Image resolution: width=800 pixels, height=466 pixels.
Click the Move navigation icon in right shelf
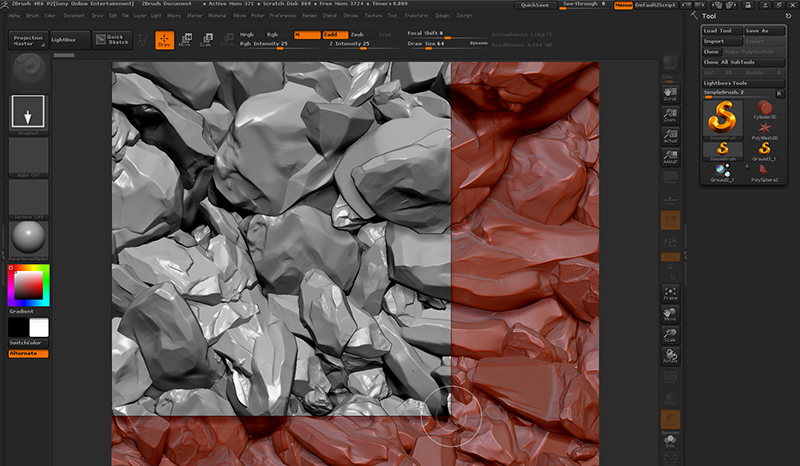tap(670, 314)
